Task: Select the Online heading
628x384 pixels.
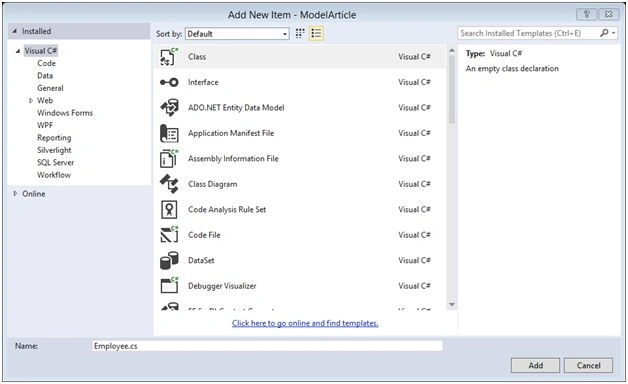Action: [34, 194]
